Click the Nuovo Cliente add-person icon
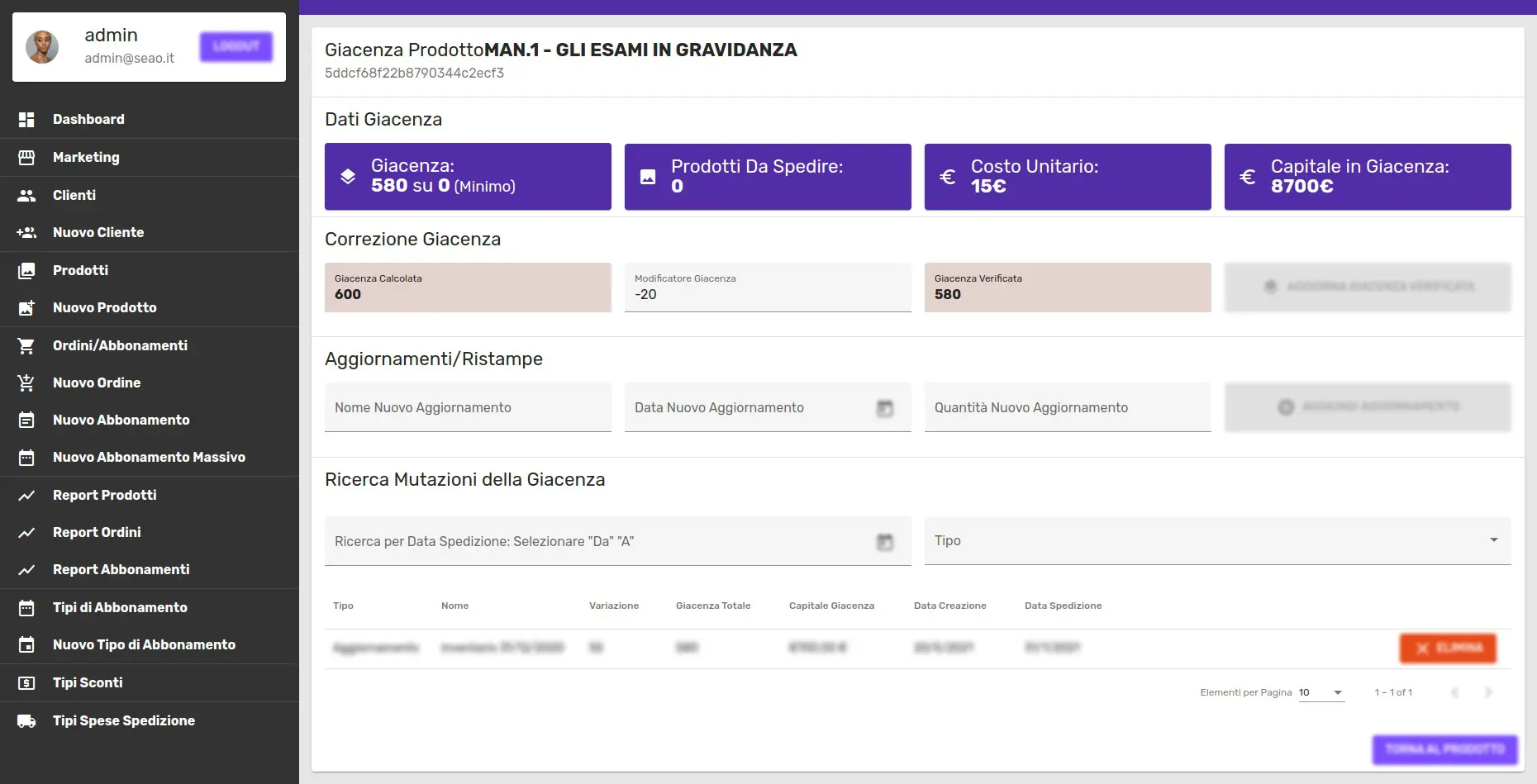This screenshot has height=784, width=1537. [x=26, y=233]
